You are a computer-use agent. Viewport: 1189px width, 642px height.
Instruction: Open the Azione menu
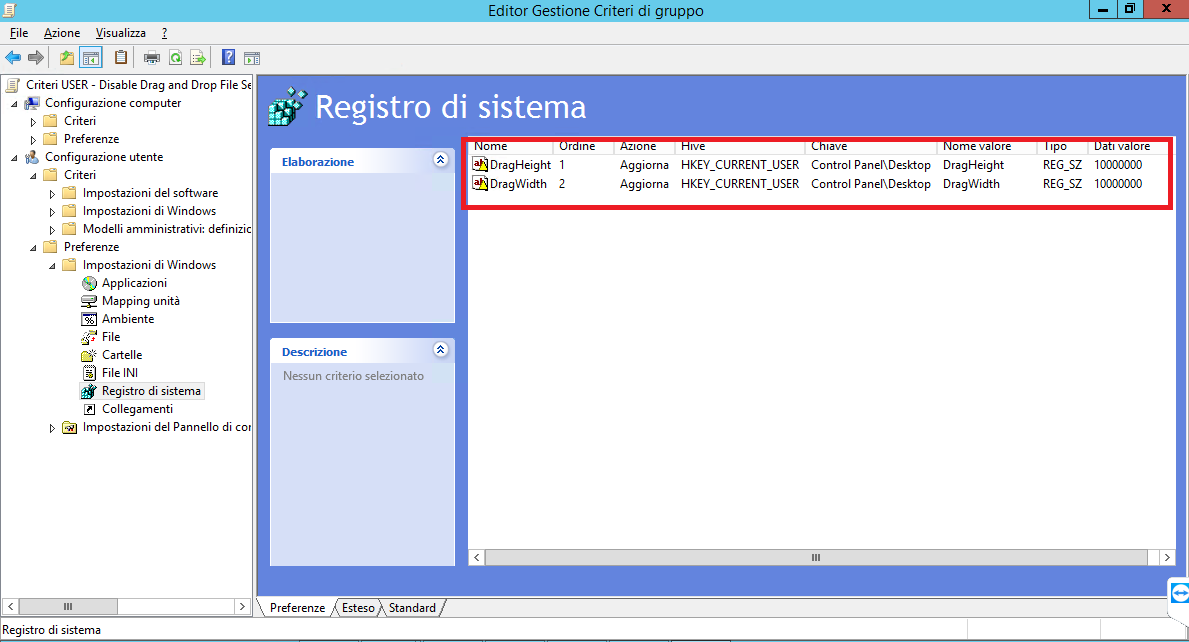point(62,33)
